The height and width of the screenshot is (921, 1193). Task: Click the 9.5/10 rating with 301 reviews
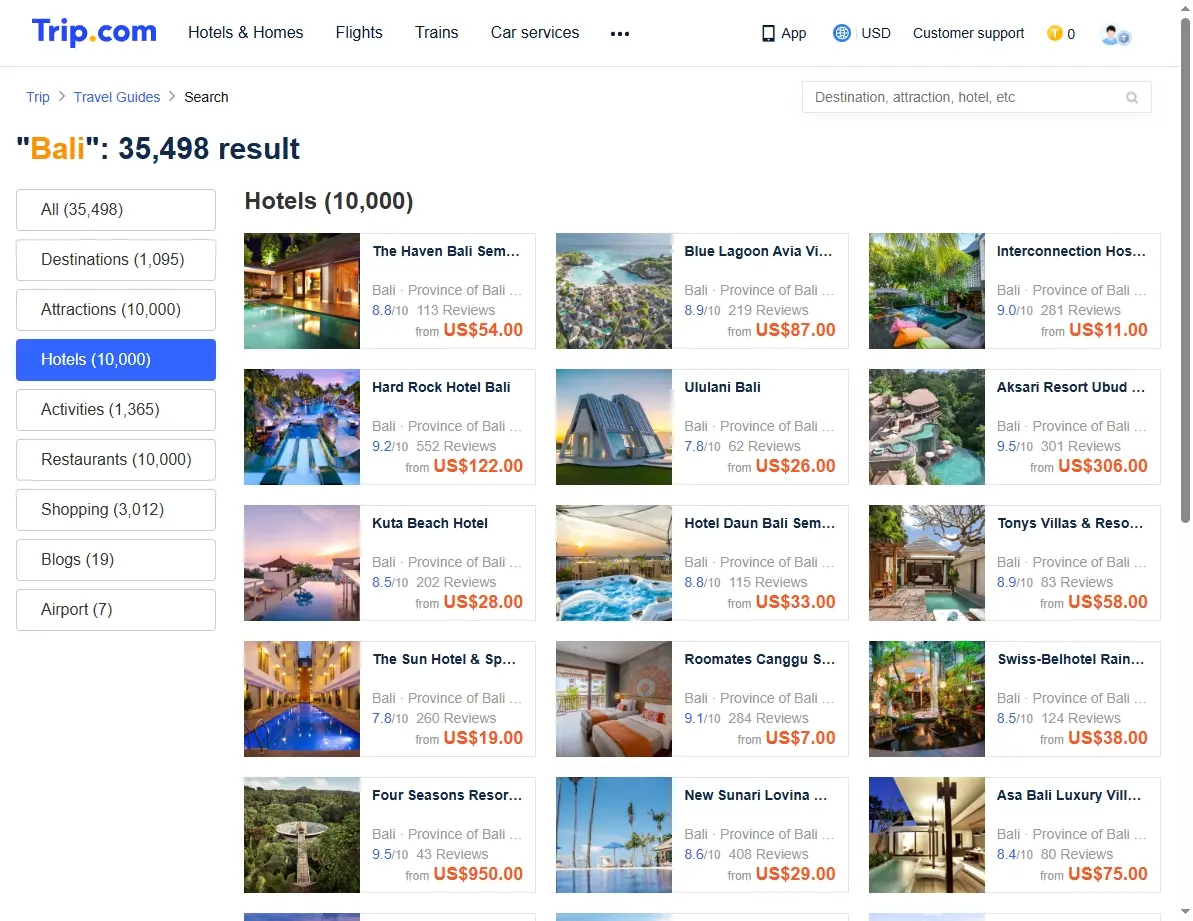pyautogui.click(x=1015, y=446)
